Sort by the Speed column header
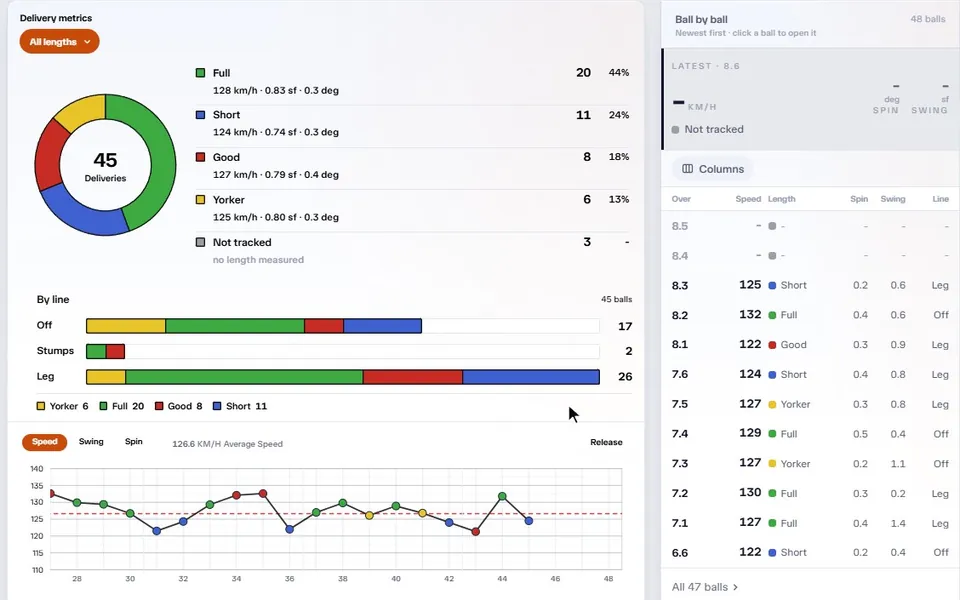Screen dimensions: 960x600 [x=748, y=199]
